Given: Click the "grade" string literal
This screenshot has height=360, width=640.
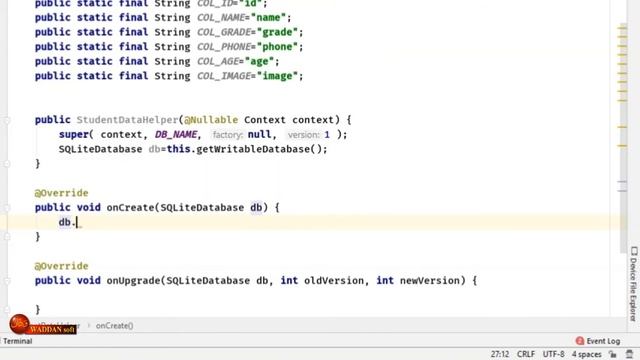Looking at the screenshot, I should (x=277, y=32).
